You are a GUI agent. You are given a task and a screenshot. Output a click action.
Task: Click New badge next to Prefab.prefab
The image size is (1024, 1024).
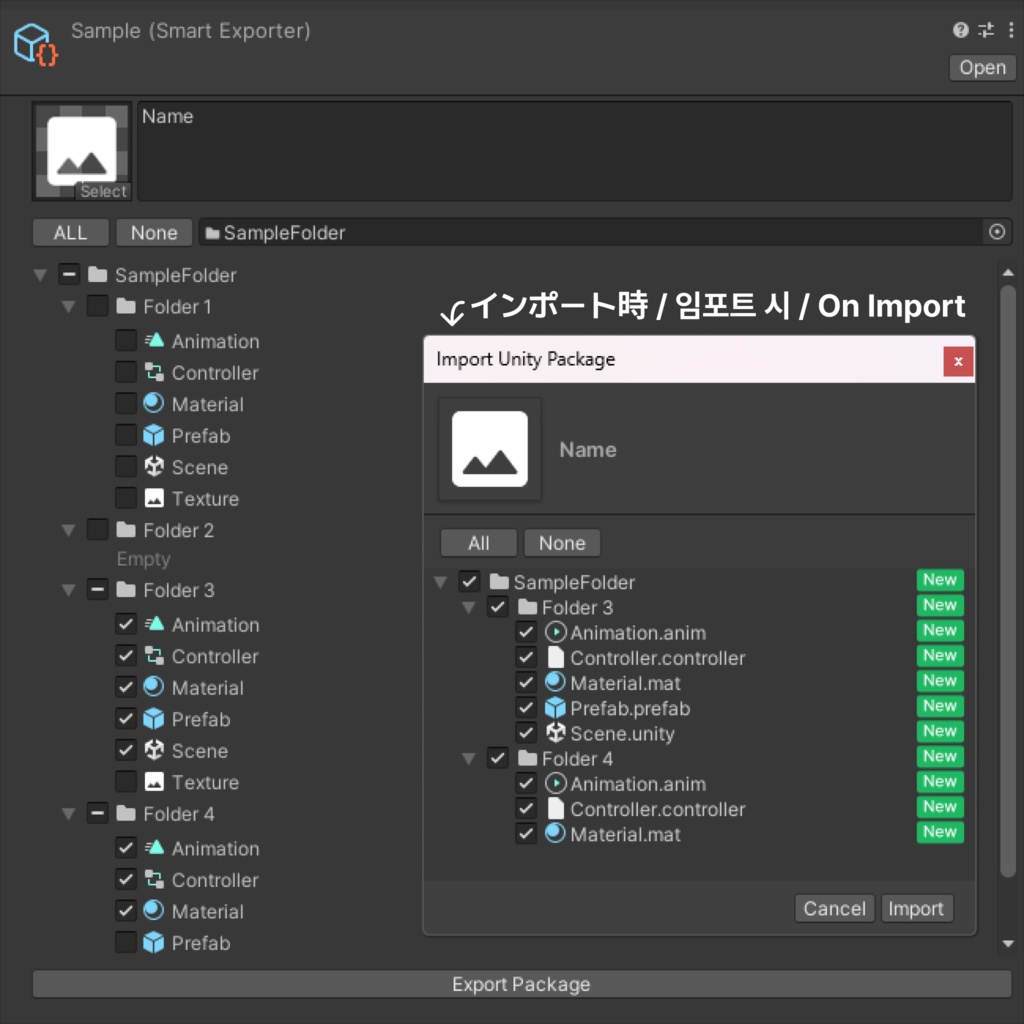[x=940, y=706]
